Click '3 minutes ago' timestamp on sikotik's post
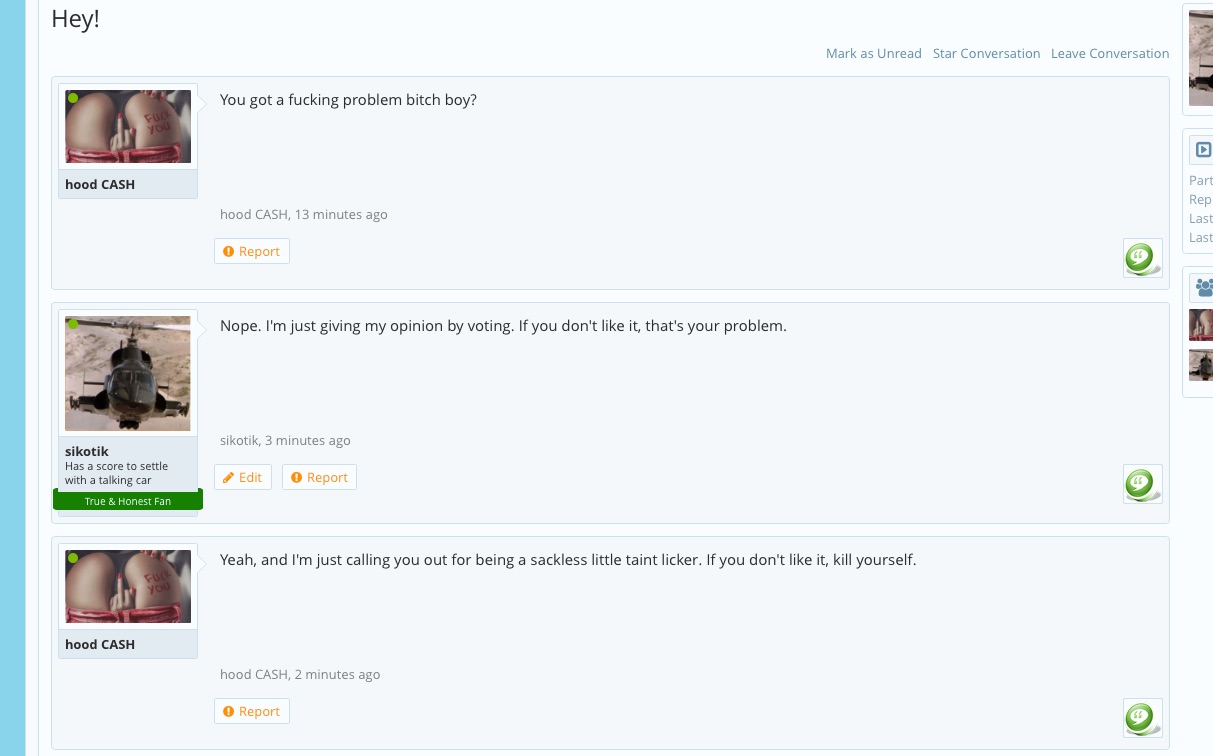Viewport: 1213px width, 756px height. click(308, 440)
